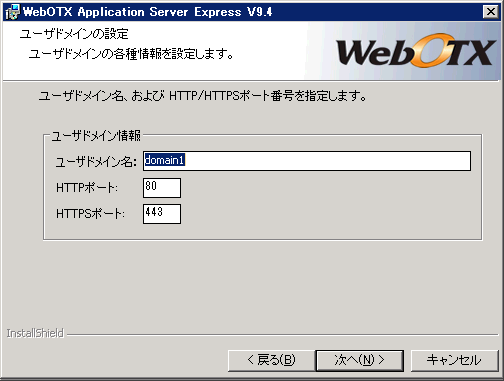This screenshot has height=381, width=504.
Task: Click the HTTPSポート field showing 443
Action: pyautogui.click(x=162, y=214)
